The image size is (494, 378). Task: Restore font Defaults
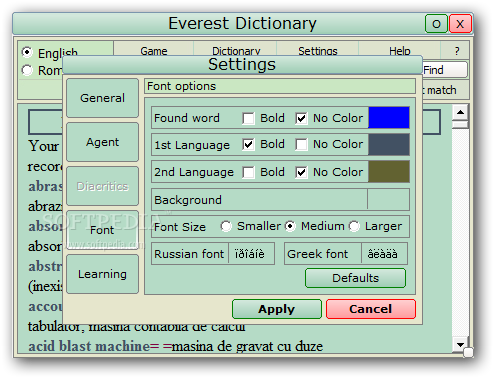(x=355, y=278)
